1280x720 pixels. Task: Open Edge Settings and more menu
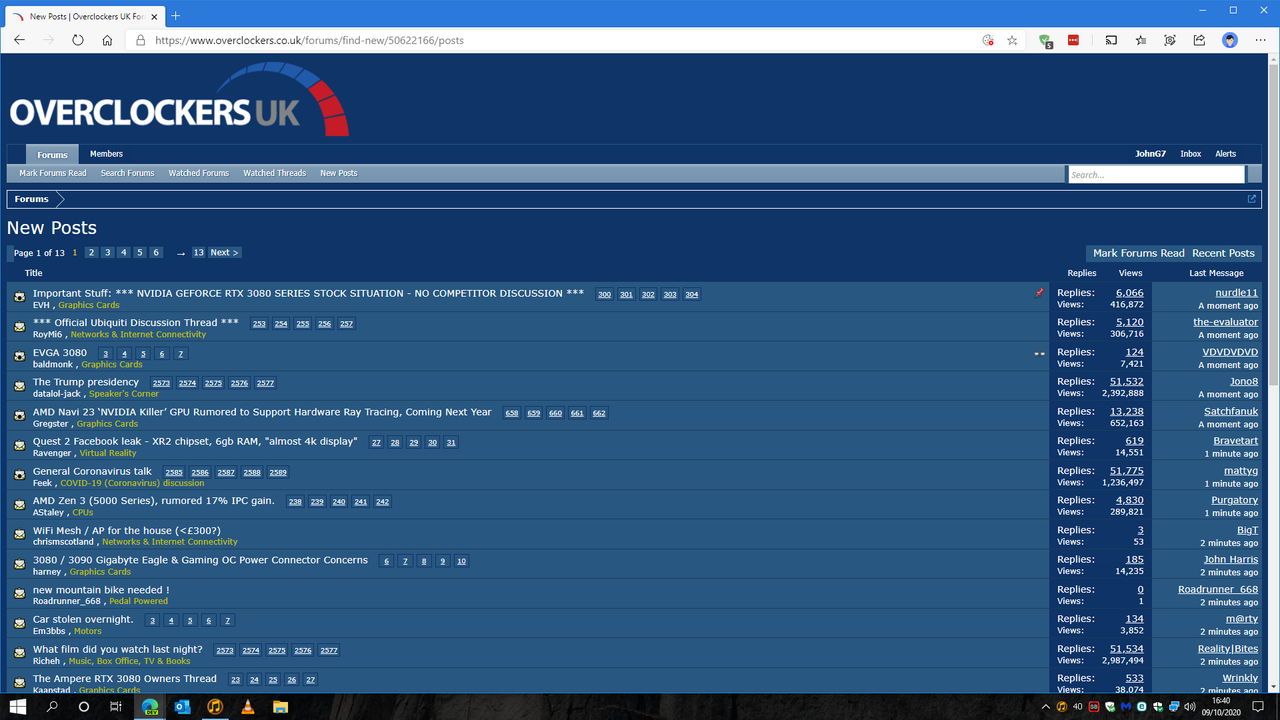tap(1259, 40)
